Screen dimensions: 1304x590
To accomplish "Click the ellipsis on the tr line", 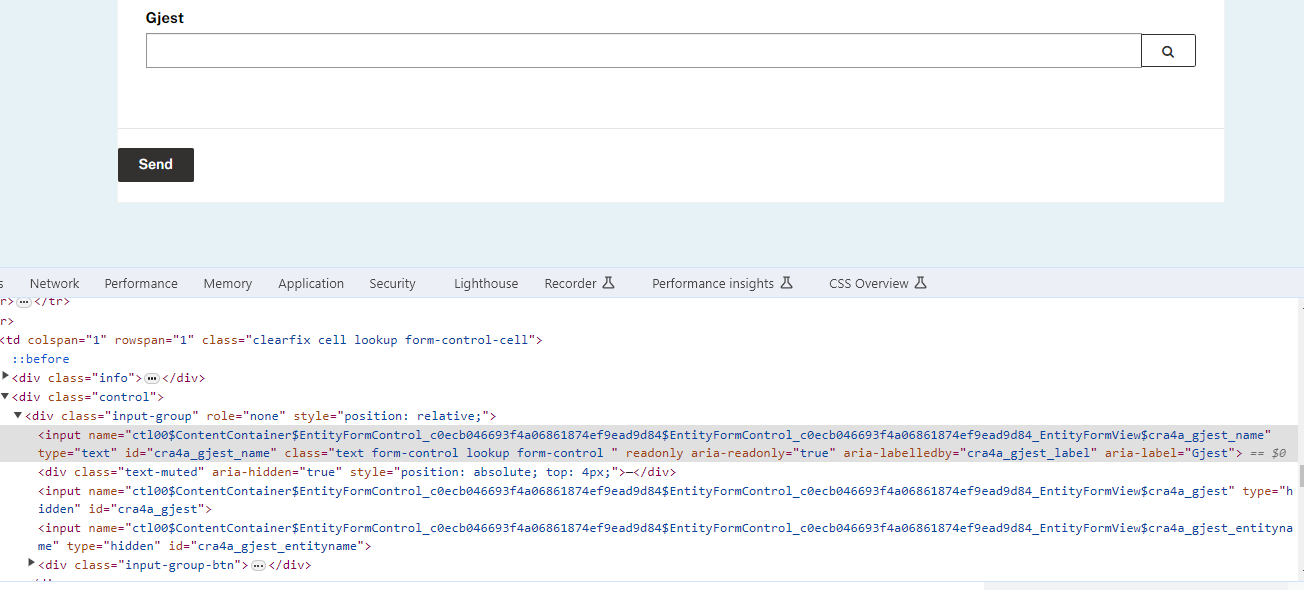I will pos(22,301).
